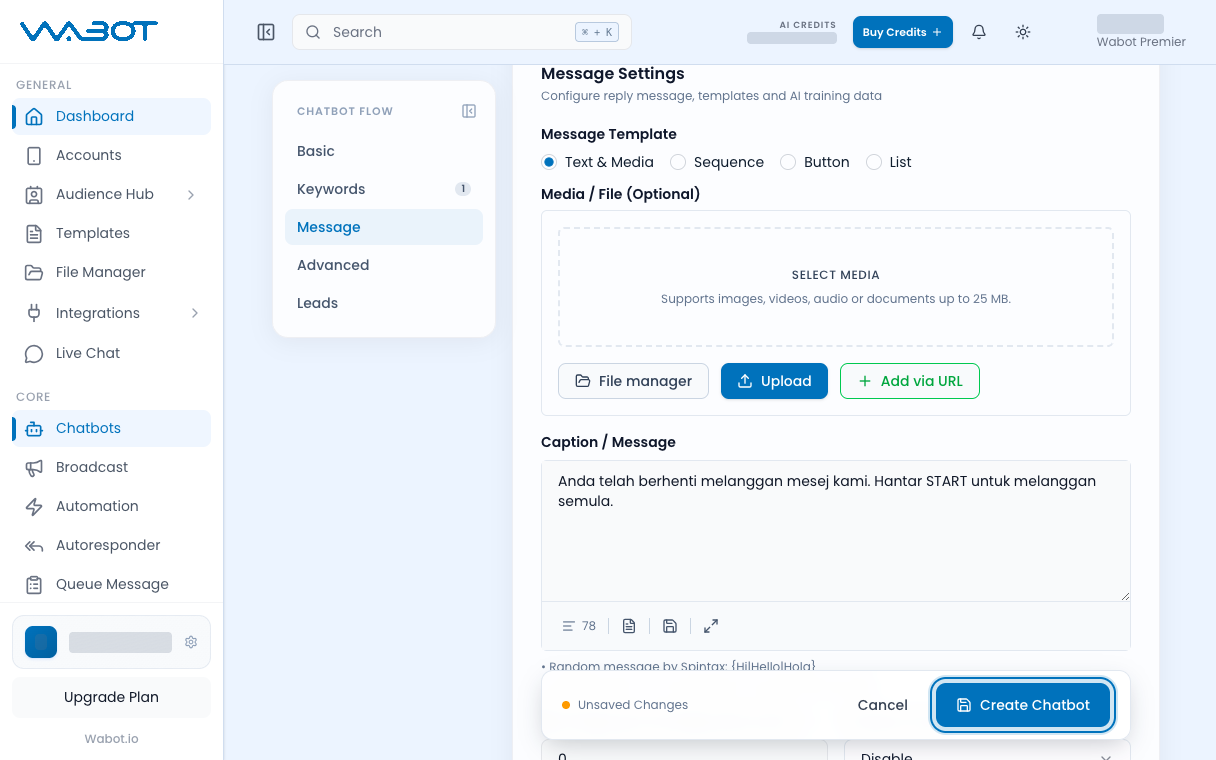Click Wabot.io footer text
The image size is (1216, 760).
click(111, 739)
